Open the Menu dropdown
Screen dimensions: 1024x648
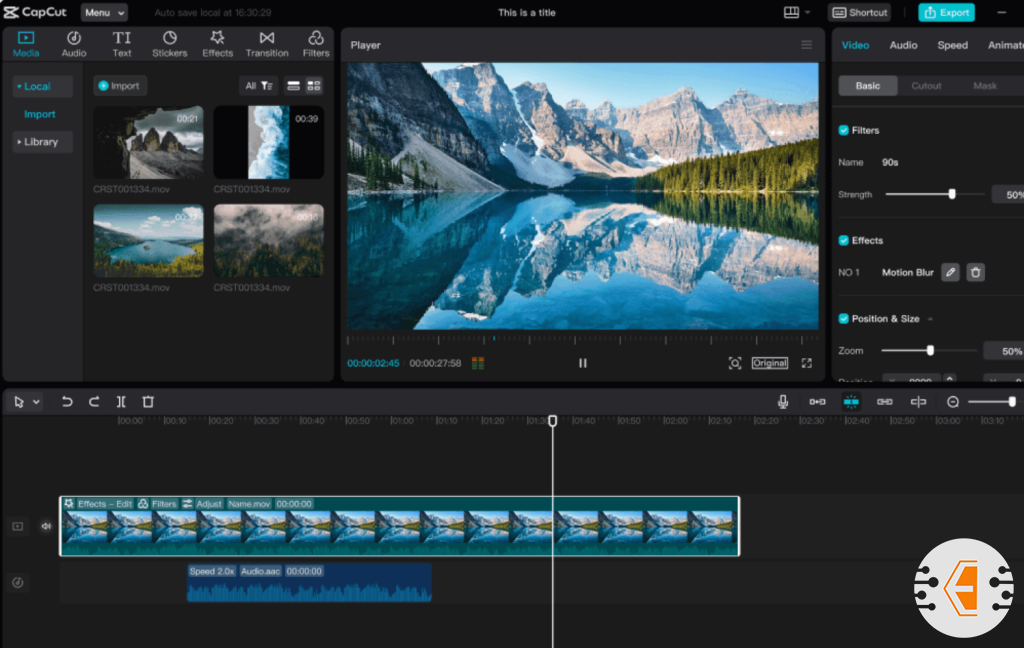[104, 13]
